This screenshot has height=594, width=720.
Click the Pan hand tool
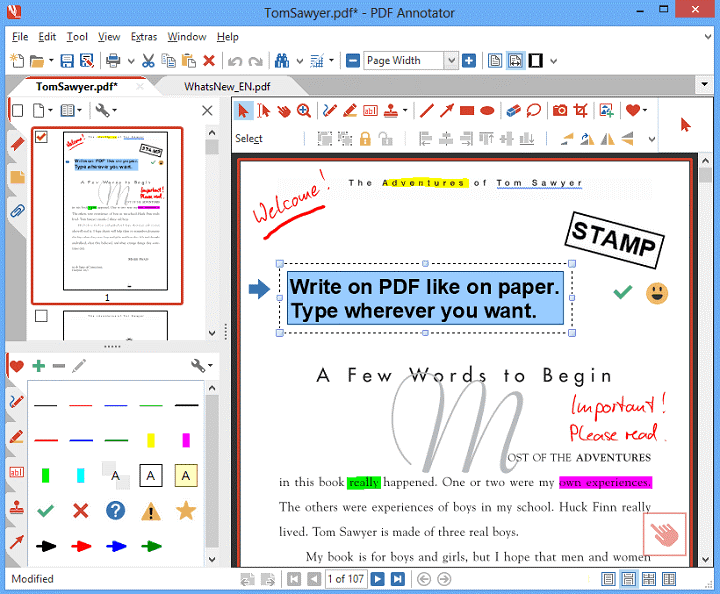[x=284, y=111]
